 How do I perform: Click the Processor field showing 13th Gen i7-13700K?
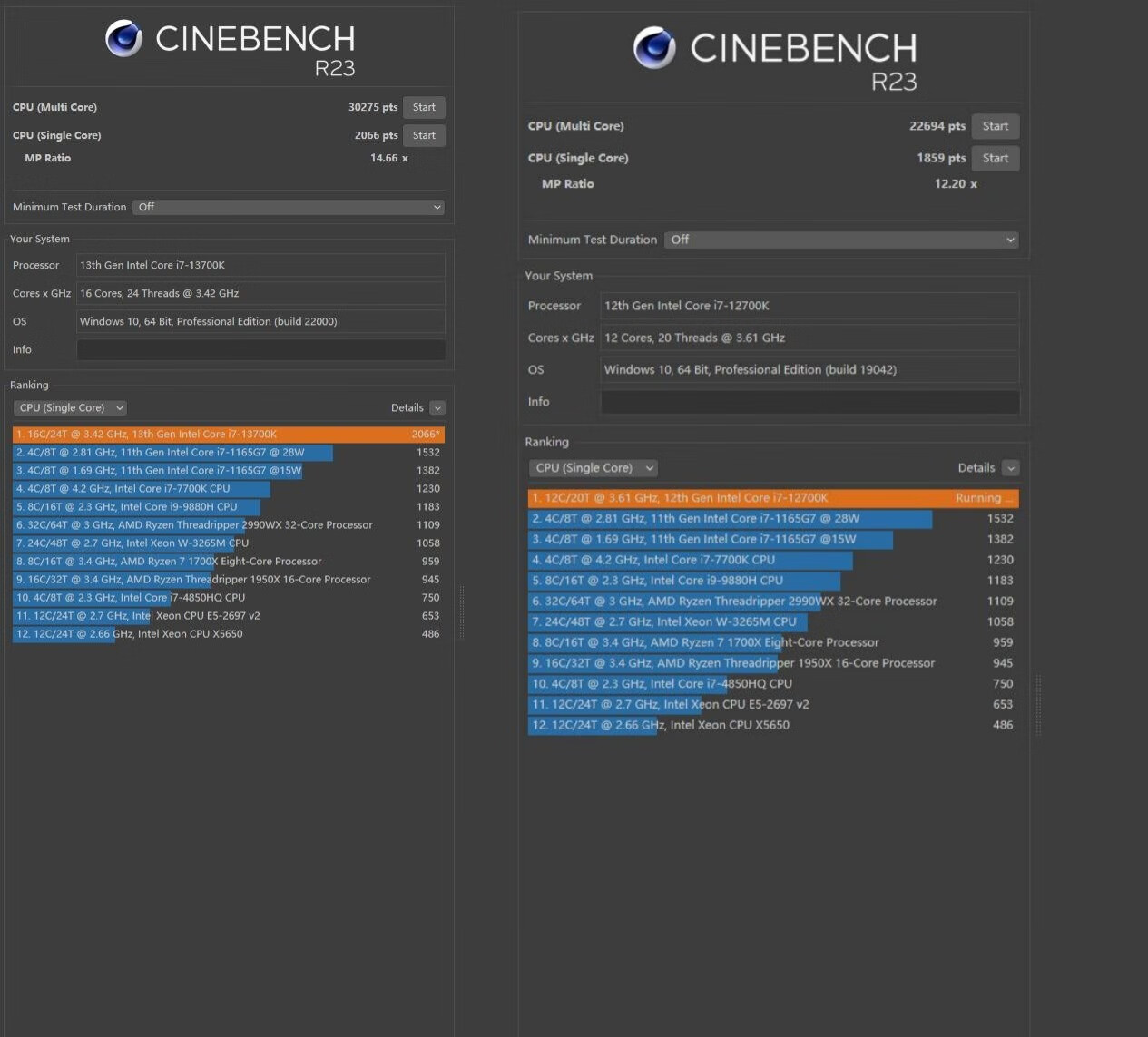click(x=260, y=265)
